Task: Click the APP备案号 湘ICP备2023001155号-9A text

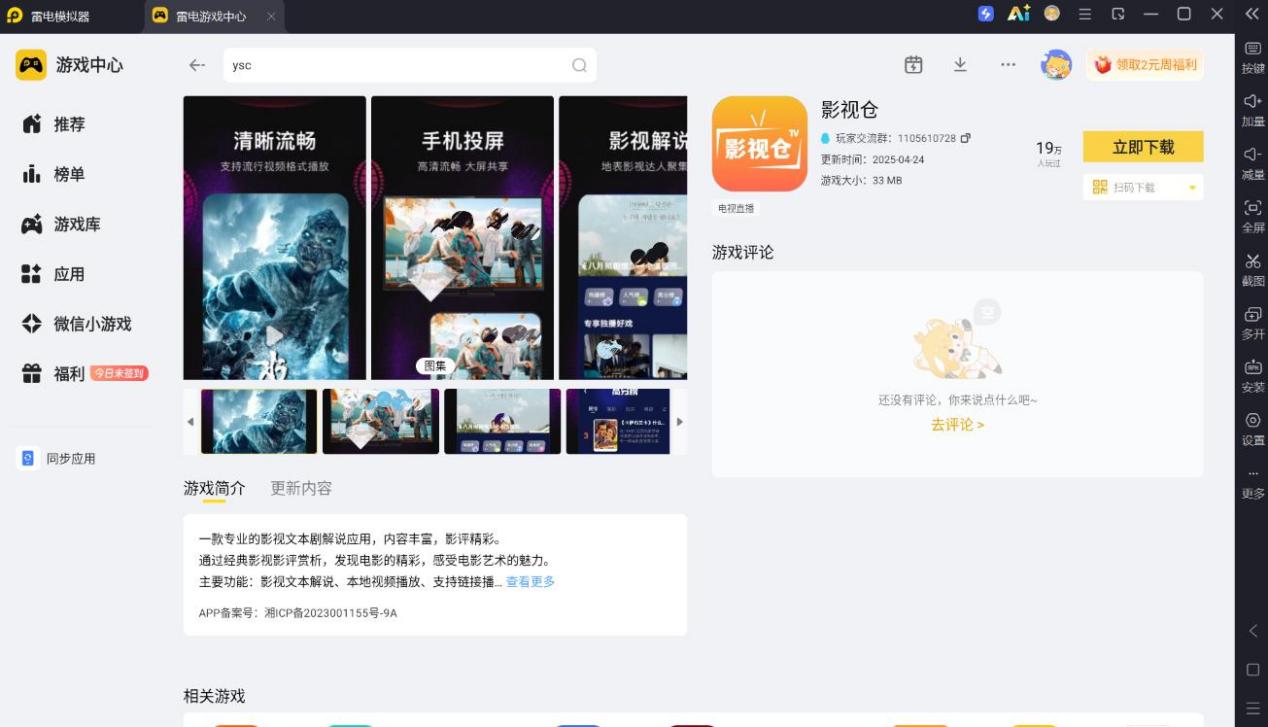Action: 298,613
